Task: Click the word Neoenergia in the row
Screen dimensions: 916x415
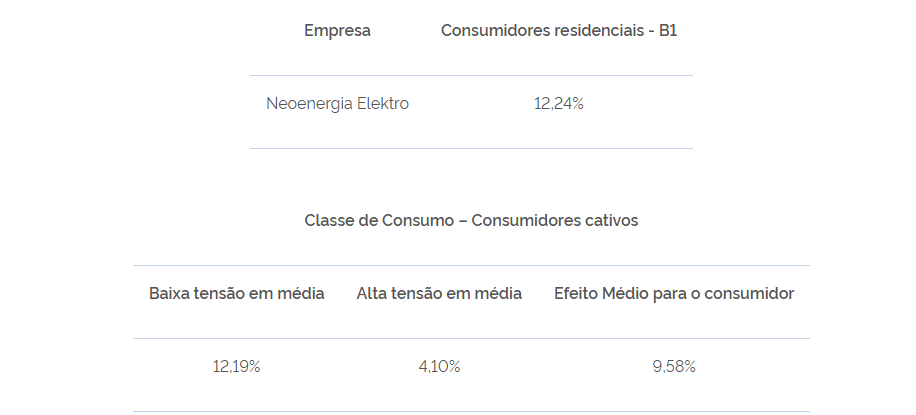Action: (x=309, y=103)
